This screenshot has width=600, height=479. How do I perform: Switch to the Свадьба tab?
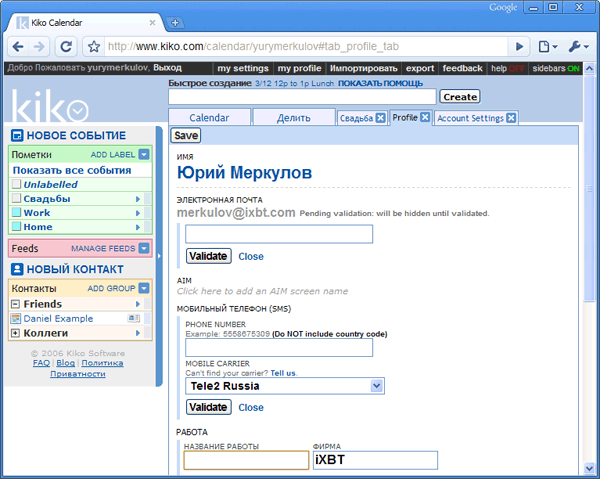coord(356,118)
